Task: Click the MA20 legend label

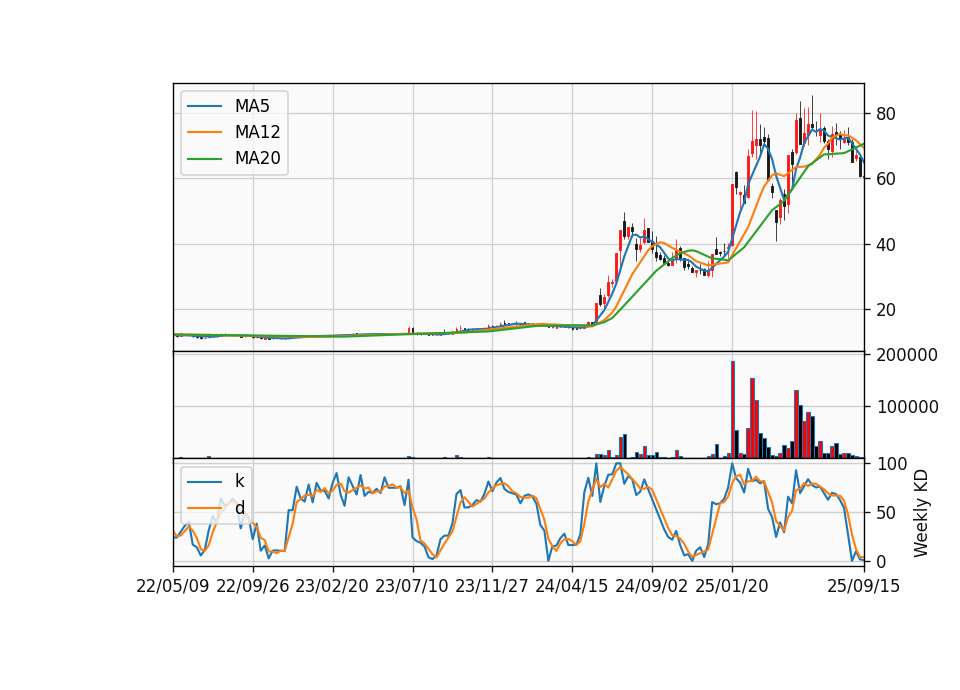Action: [257, 159]
